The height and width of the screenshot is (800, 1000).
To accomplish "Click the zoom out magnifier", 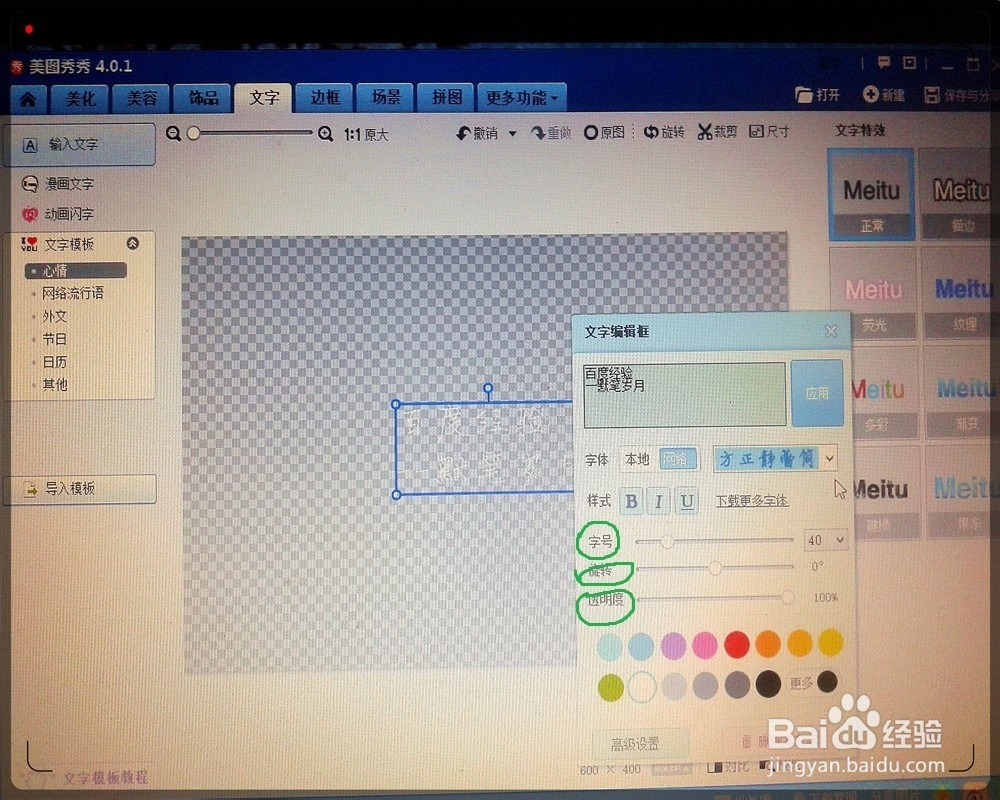I will click(x=173, y=133).
